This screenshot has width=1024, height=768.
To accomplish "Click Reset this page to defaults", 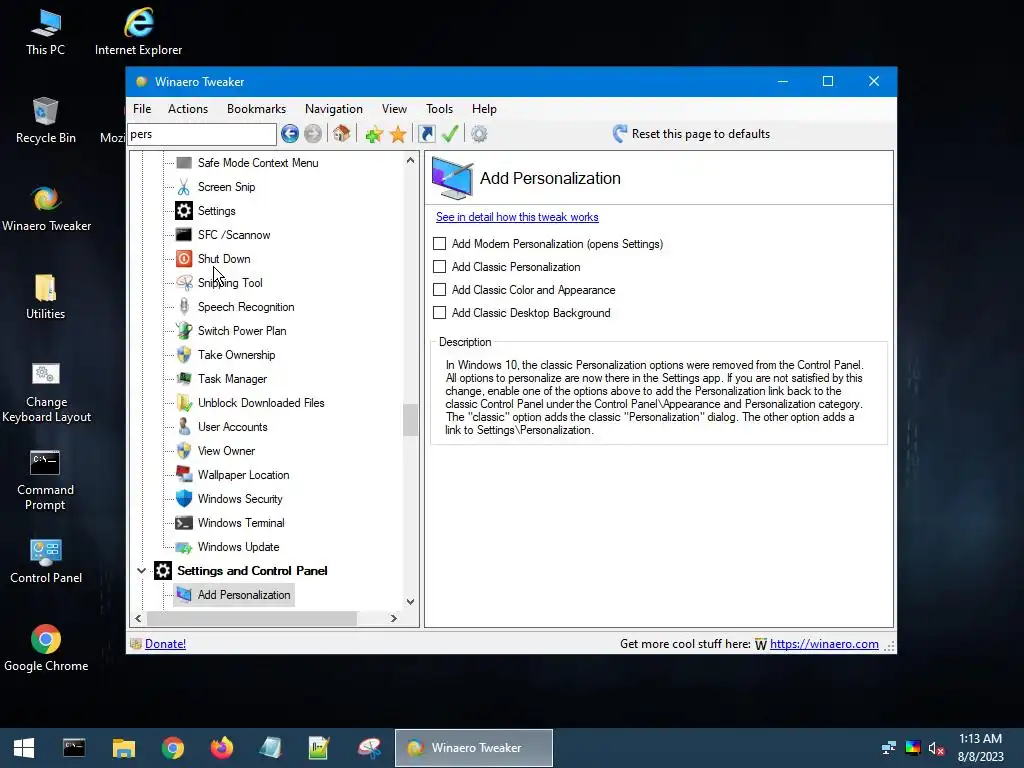I will [x=692, y=134].
